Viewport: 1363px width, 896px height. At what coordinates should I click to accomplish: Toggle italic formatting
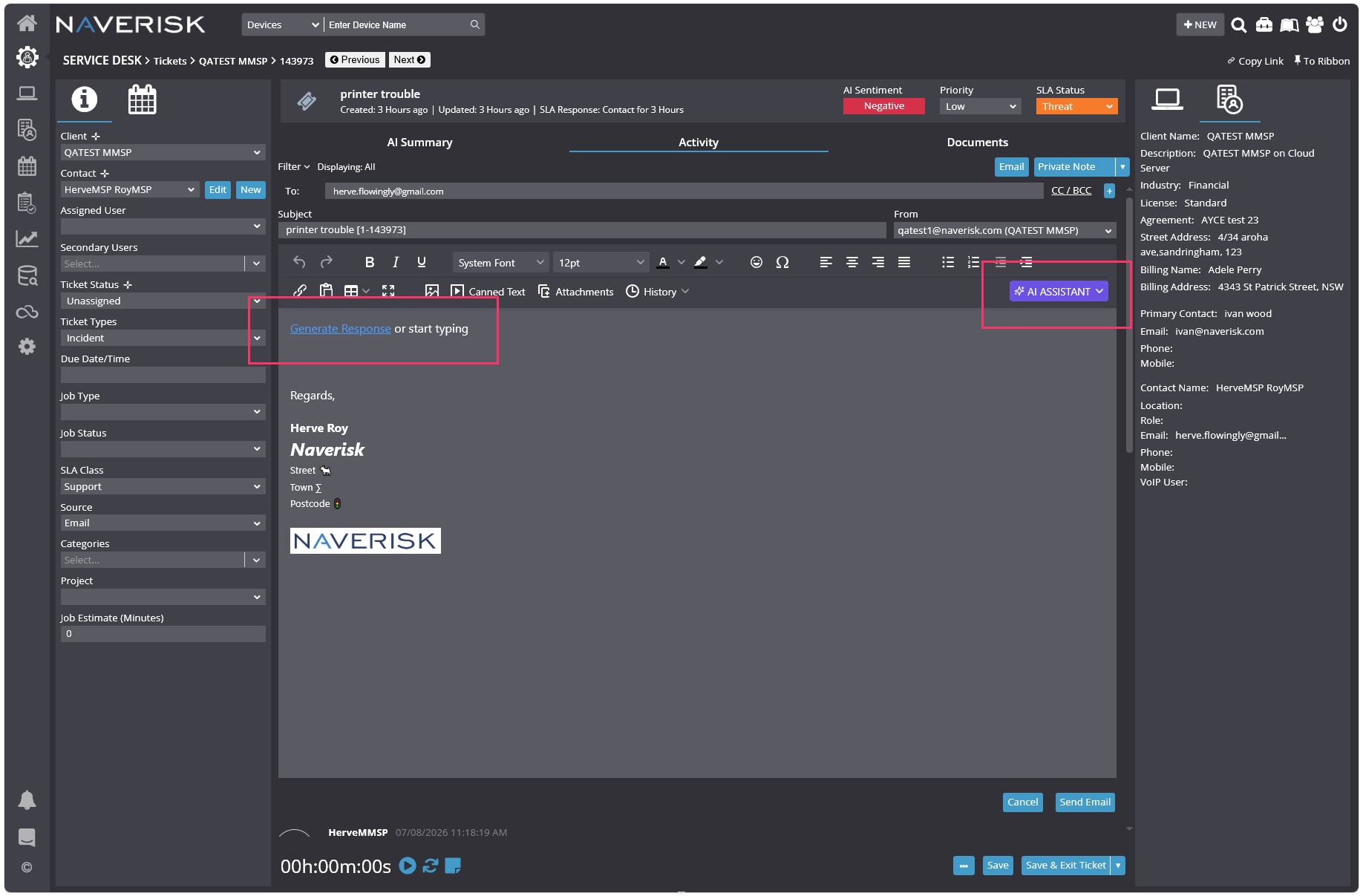[396, 262]
